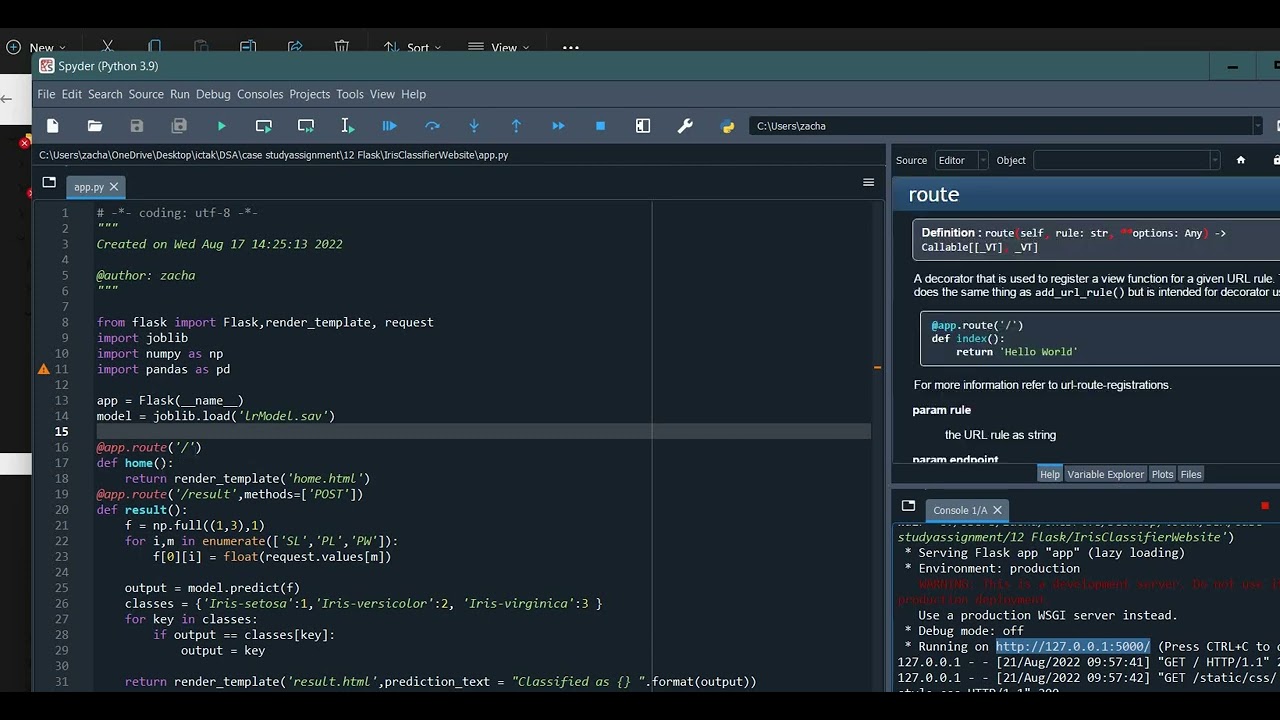Open the http://127.0.0.1:5000/ link in console
Viewport: 1280px width, 720px height.
point(1073,647)
